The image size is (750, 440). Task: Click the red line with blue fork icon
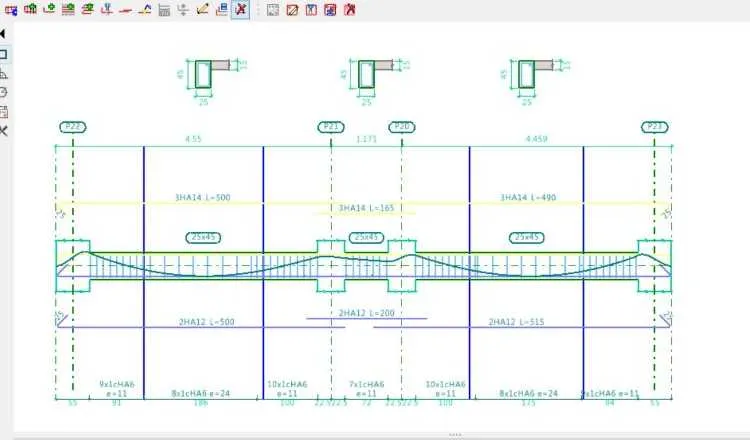[x=107, y=9]
